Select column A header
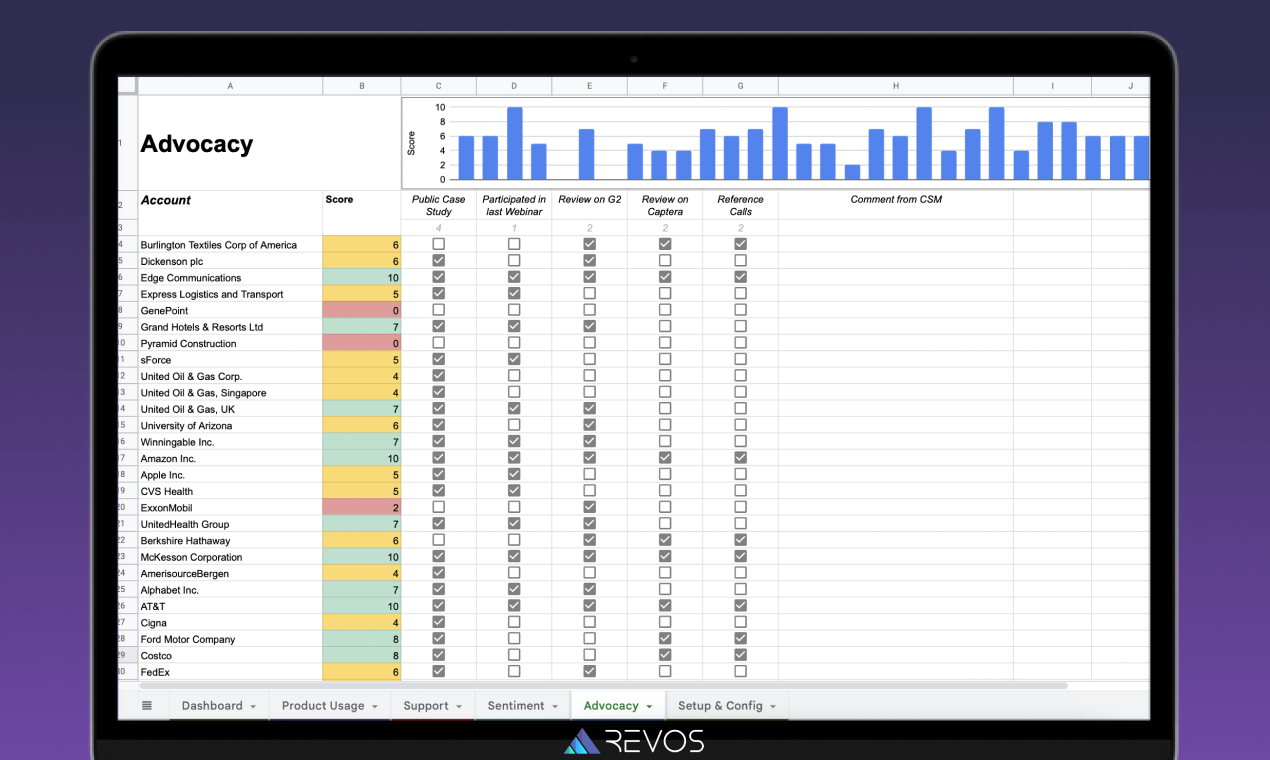 pyautogui.click(x=230, y=86)
